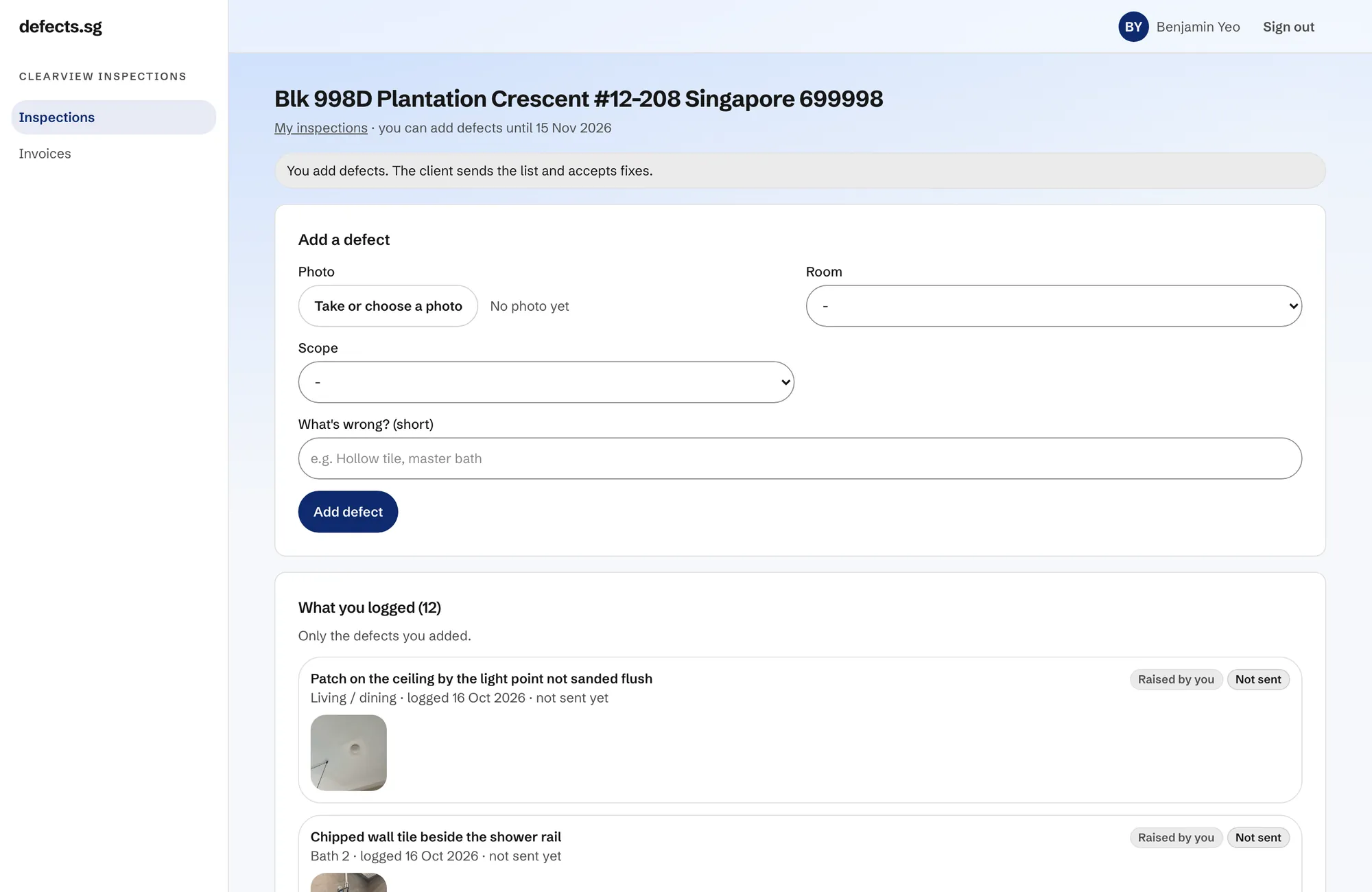Open Inspections in the sidebar

114,117
